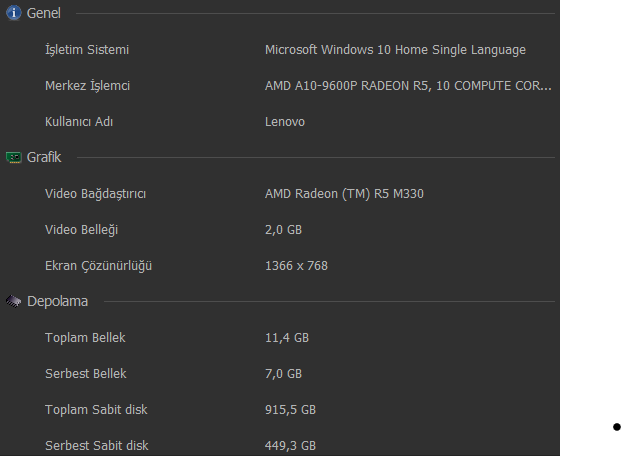Click the AMD Radeon (TM) R5 M330 value

[x=344, y=194]
